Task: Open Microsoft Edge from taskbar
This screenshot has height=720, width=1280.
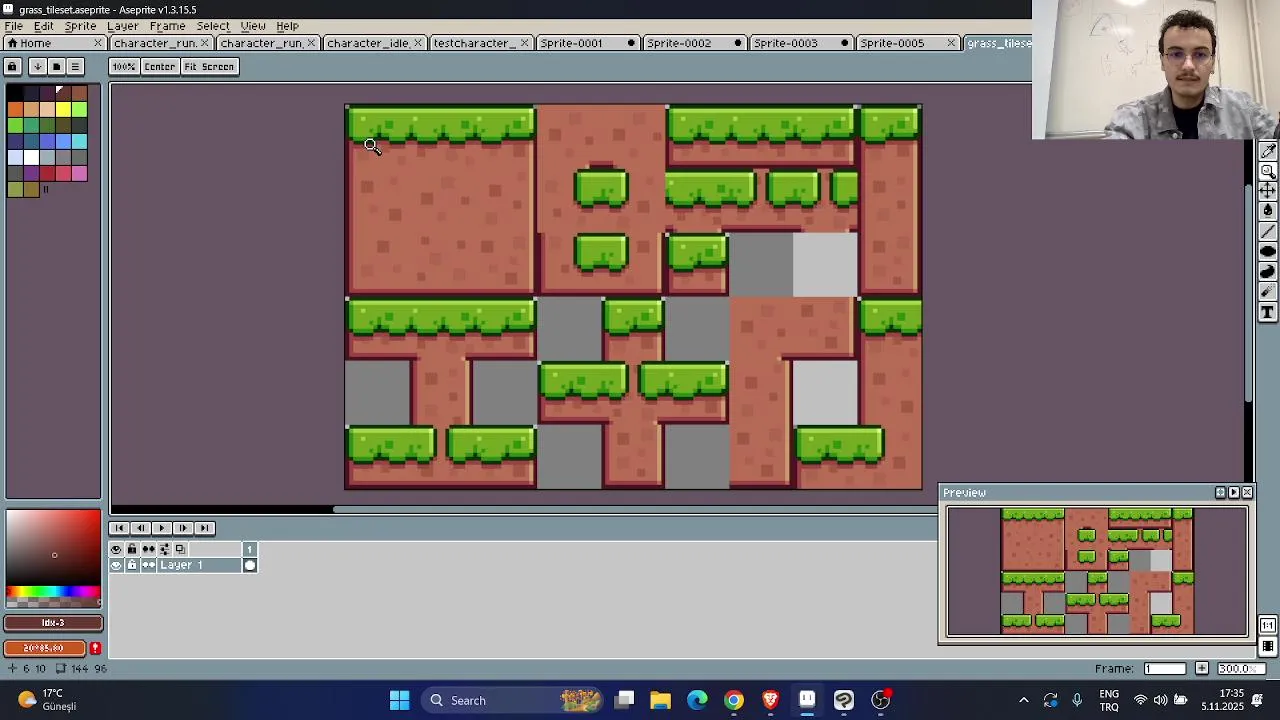Action: point(697,700)
